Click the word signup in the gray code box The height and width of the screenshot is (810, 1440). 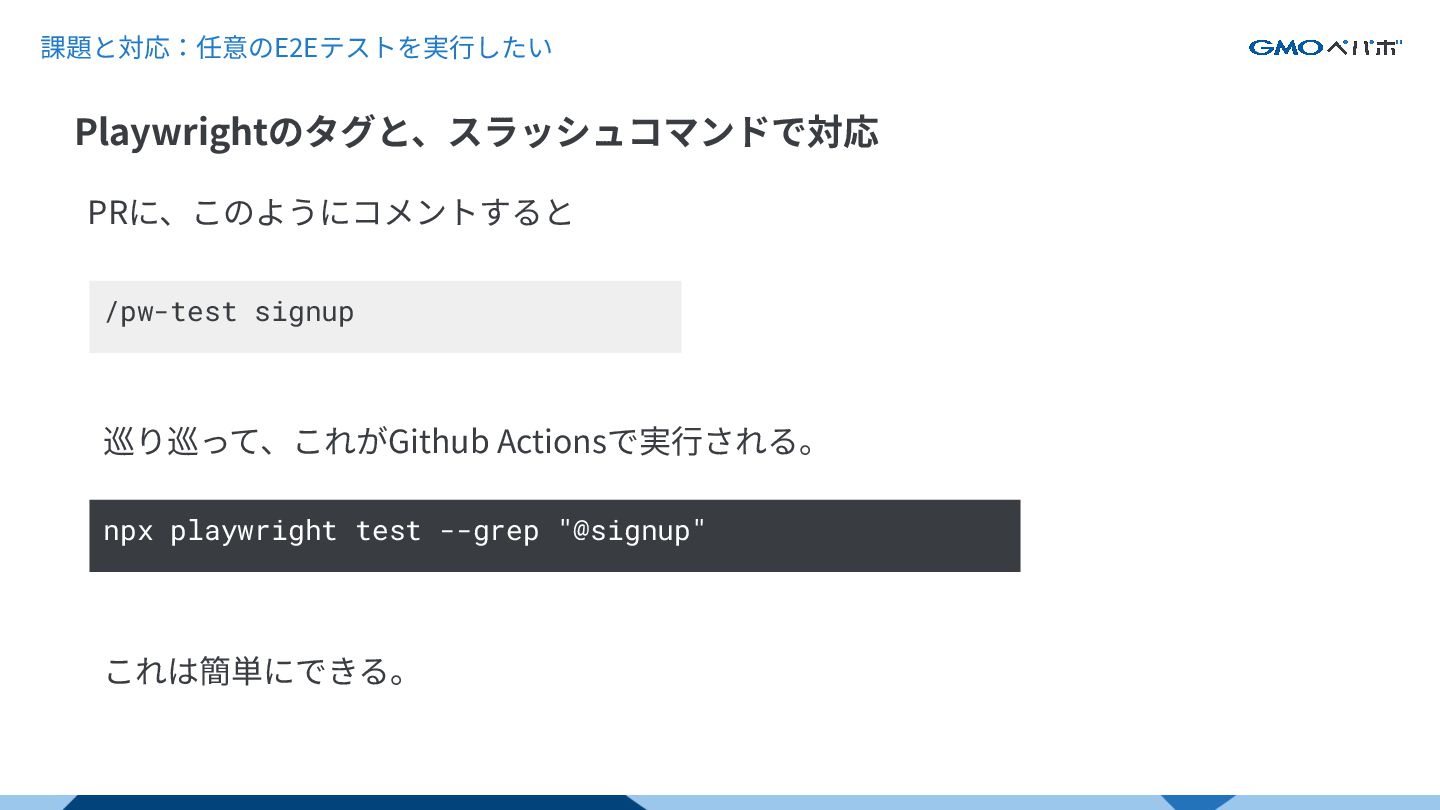303,312
